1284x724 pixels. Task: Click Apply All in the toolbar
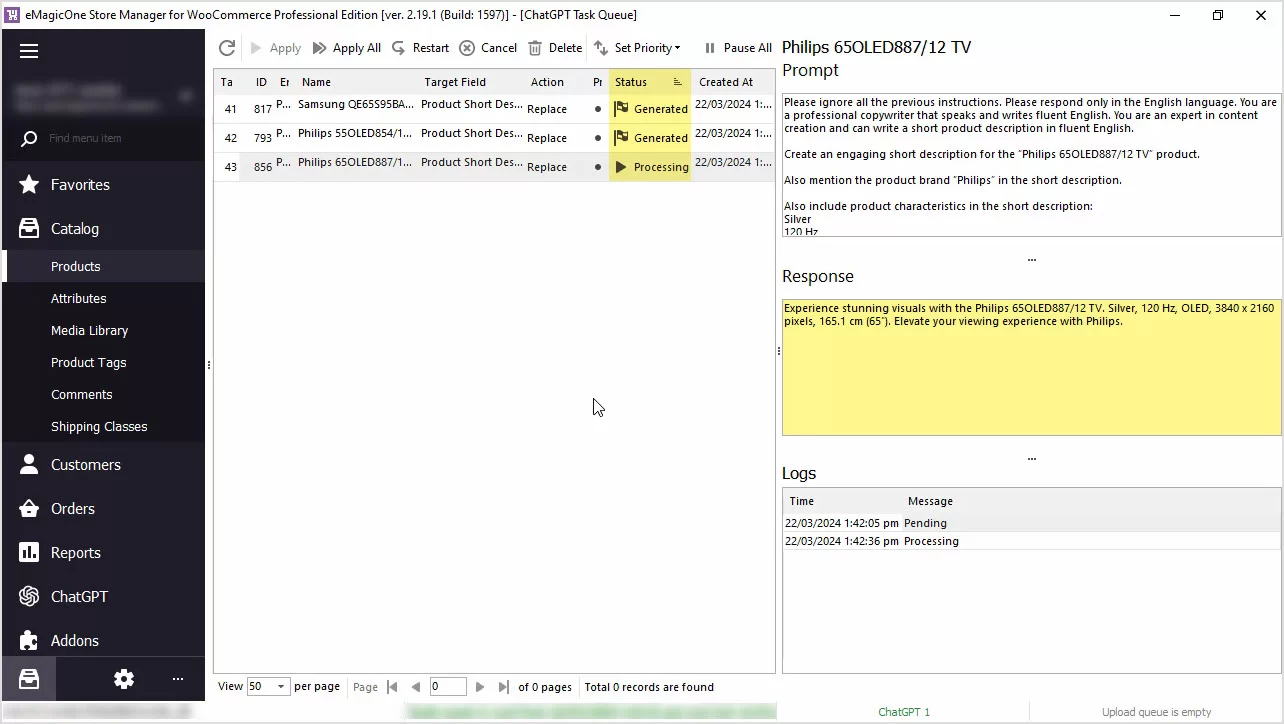(x=346, y=48)
